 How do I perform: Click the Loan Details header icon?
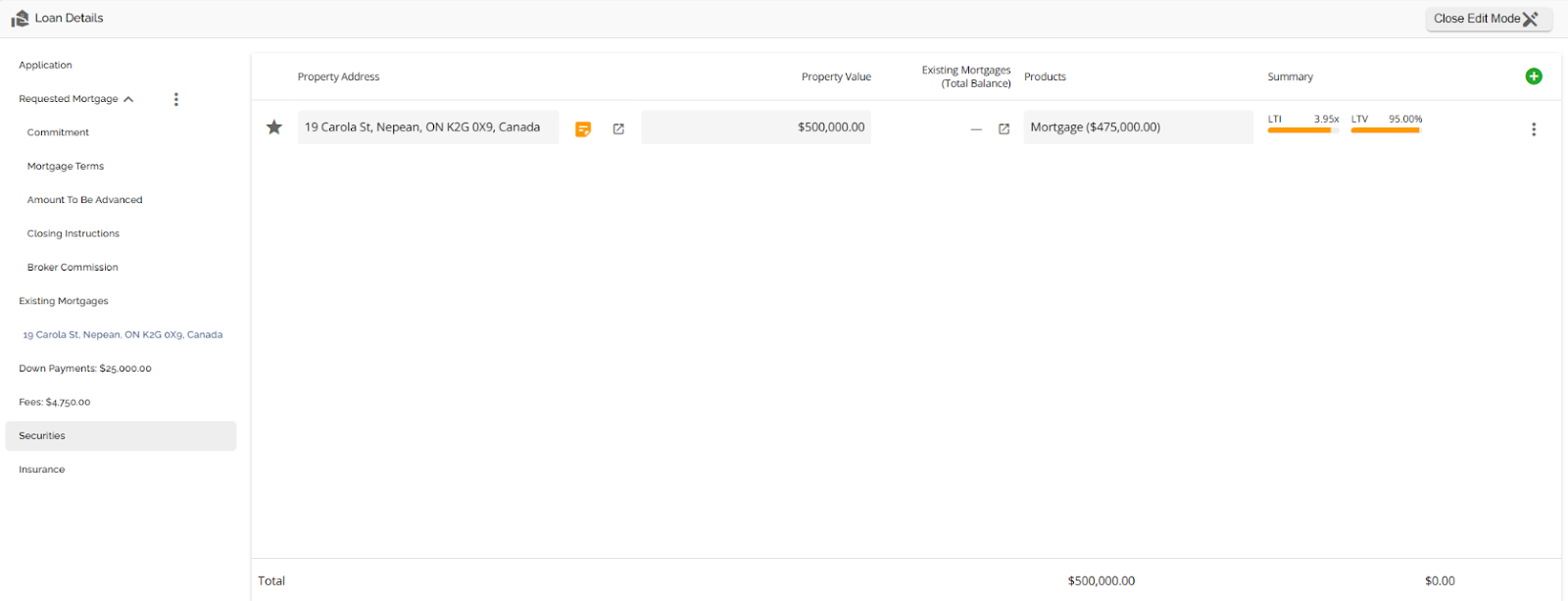point(20,19)
